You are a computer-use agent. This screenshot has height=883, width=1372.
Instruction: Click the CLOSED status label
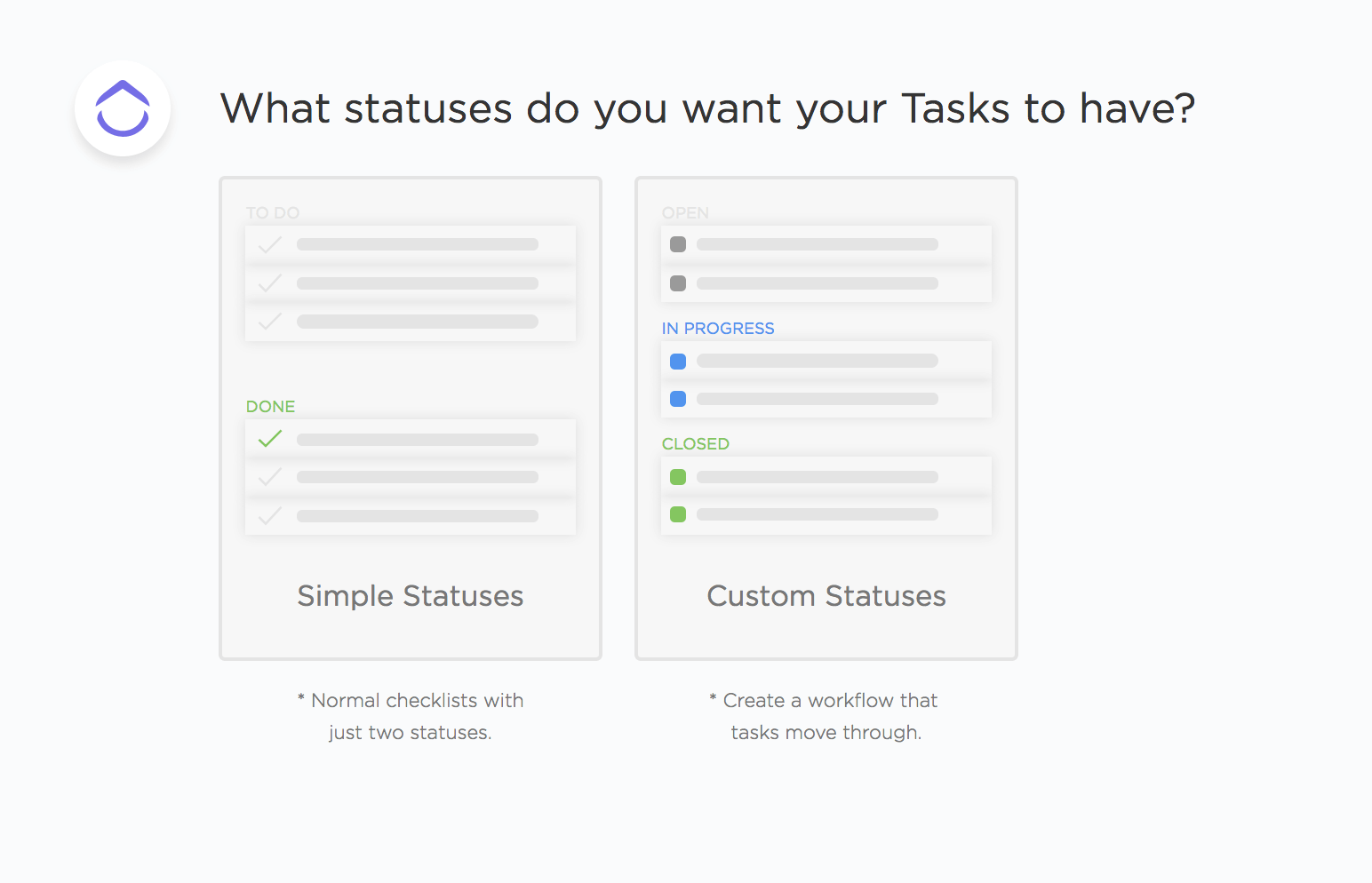(696, 444)
